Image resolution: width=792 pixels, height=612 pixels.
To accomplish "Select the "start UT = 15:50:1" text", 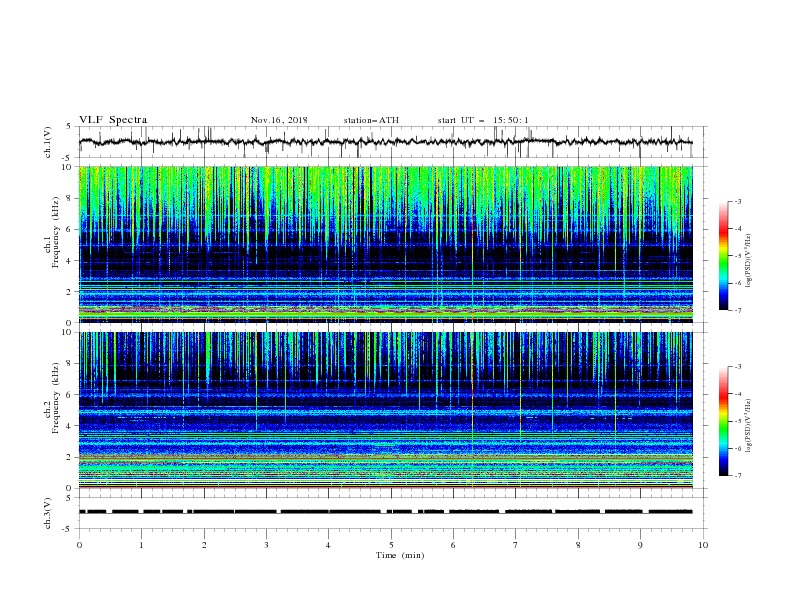I will coord(483,120).
